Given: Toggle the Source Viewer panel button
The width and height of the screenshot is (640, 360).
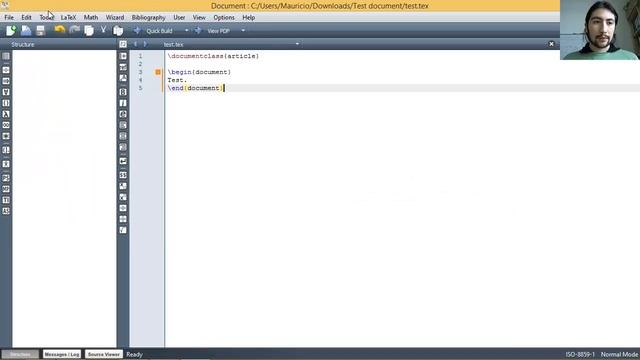Looking at the screenshot, I should [104, 354].
